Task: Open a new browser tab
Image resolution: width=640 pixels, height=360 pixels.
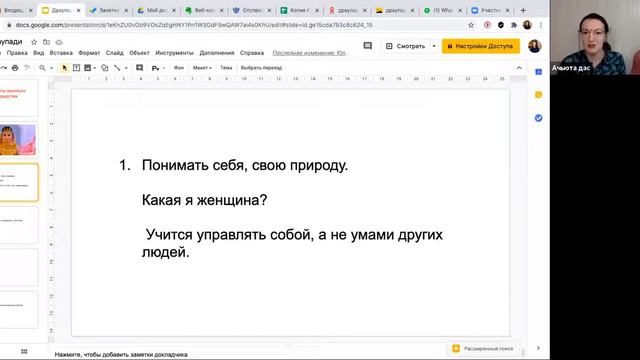Action: click(523, 10)
